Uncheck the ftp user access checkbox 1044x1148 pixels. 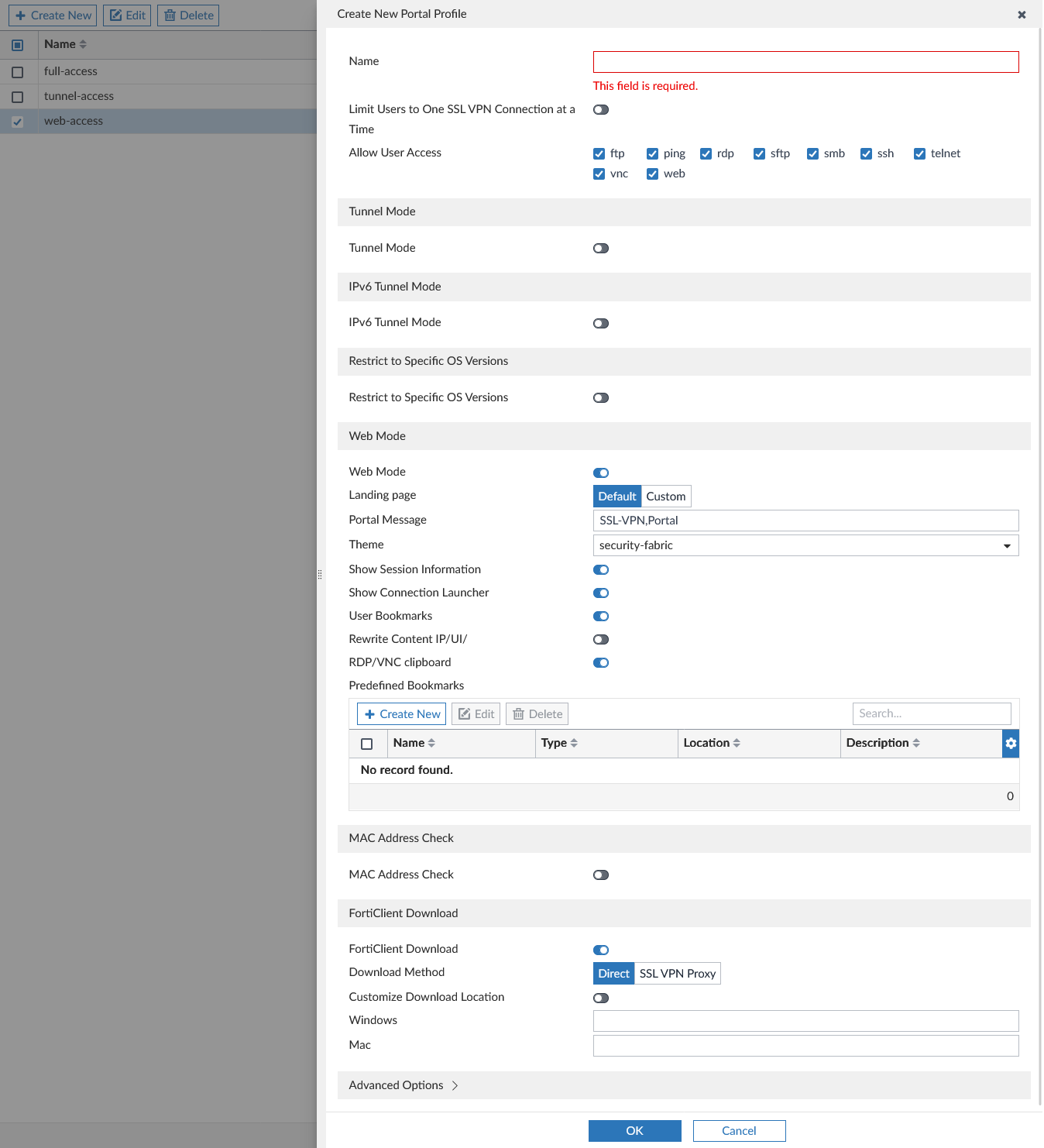[x=599, y=153]
